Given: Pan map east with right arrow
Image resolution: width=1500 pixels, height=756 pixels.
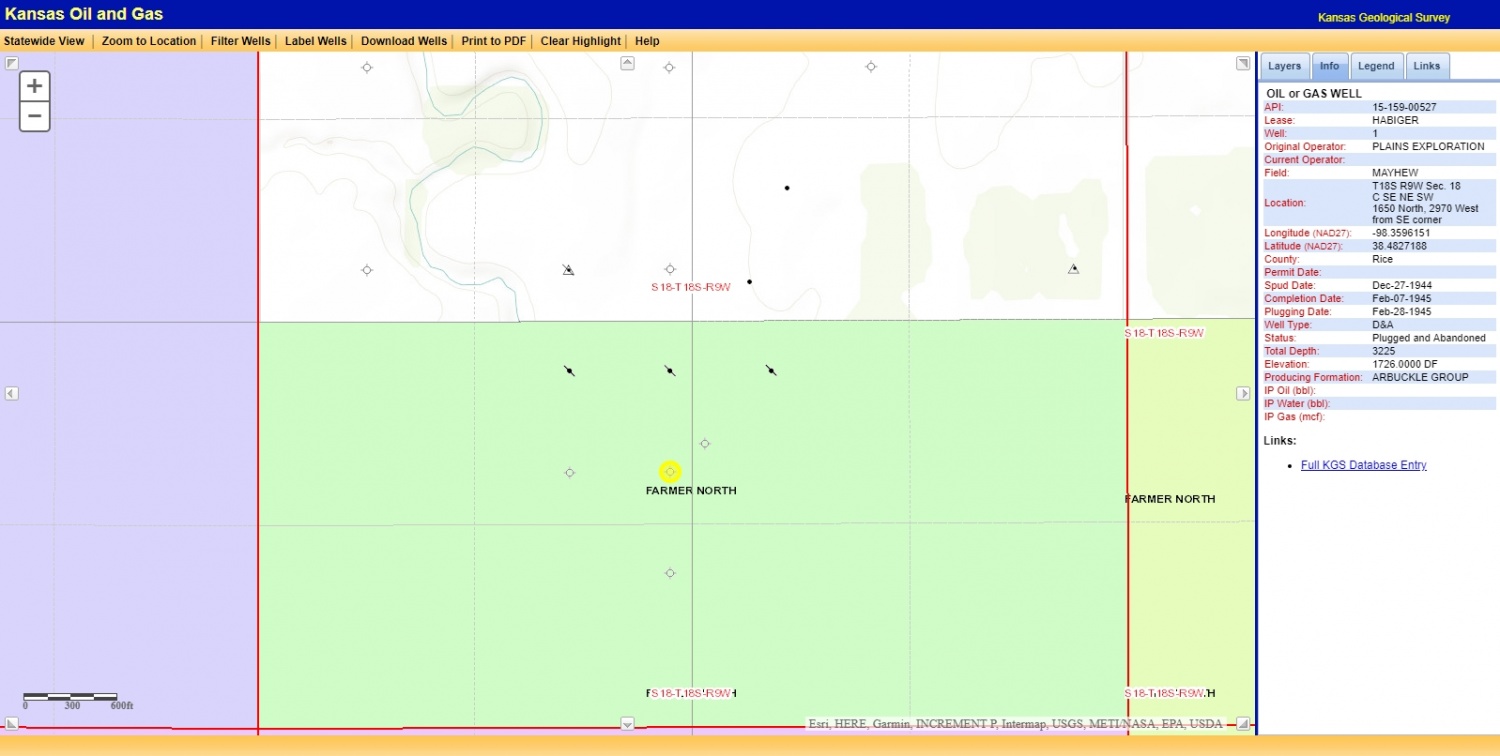Looking at the screenshot, I should point(1243,394).
